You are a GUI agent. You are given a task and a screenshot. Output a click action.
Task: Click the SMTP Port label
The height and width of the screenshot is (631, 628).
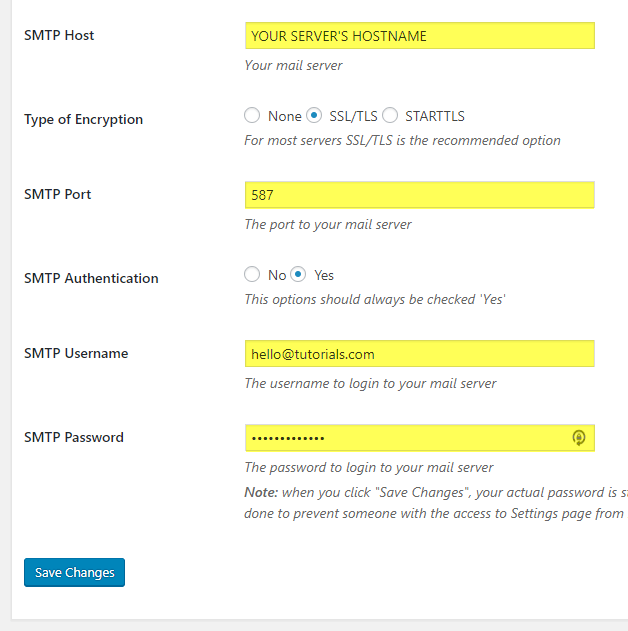(x=58, y=194)
